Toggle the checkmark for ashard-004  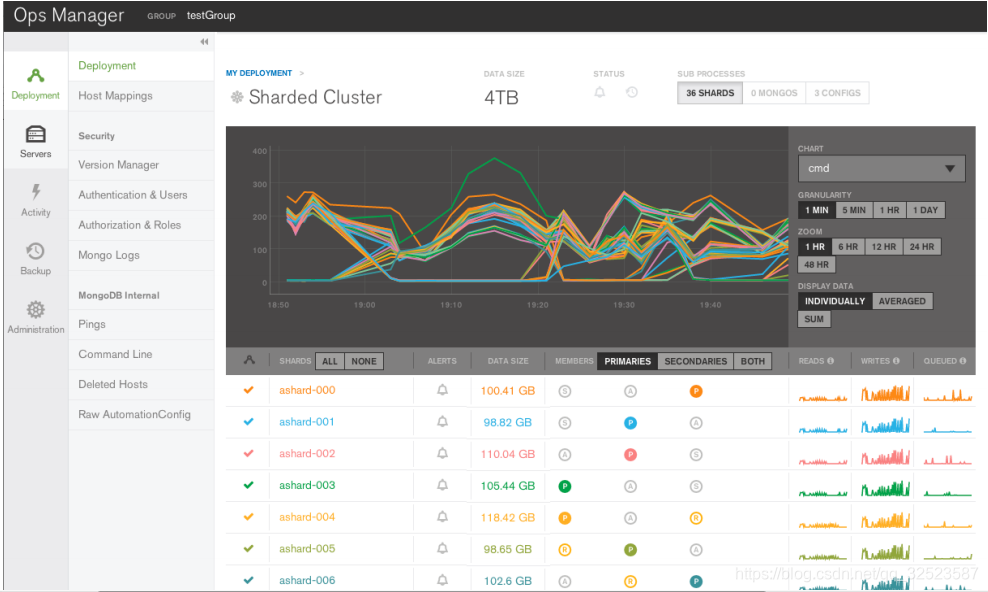coord(246,517)
